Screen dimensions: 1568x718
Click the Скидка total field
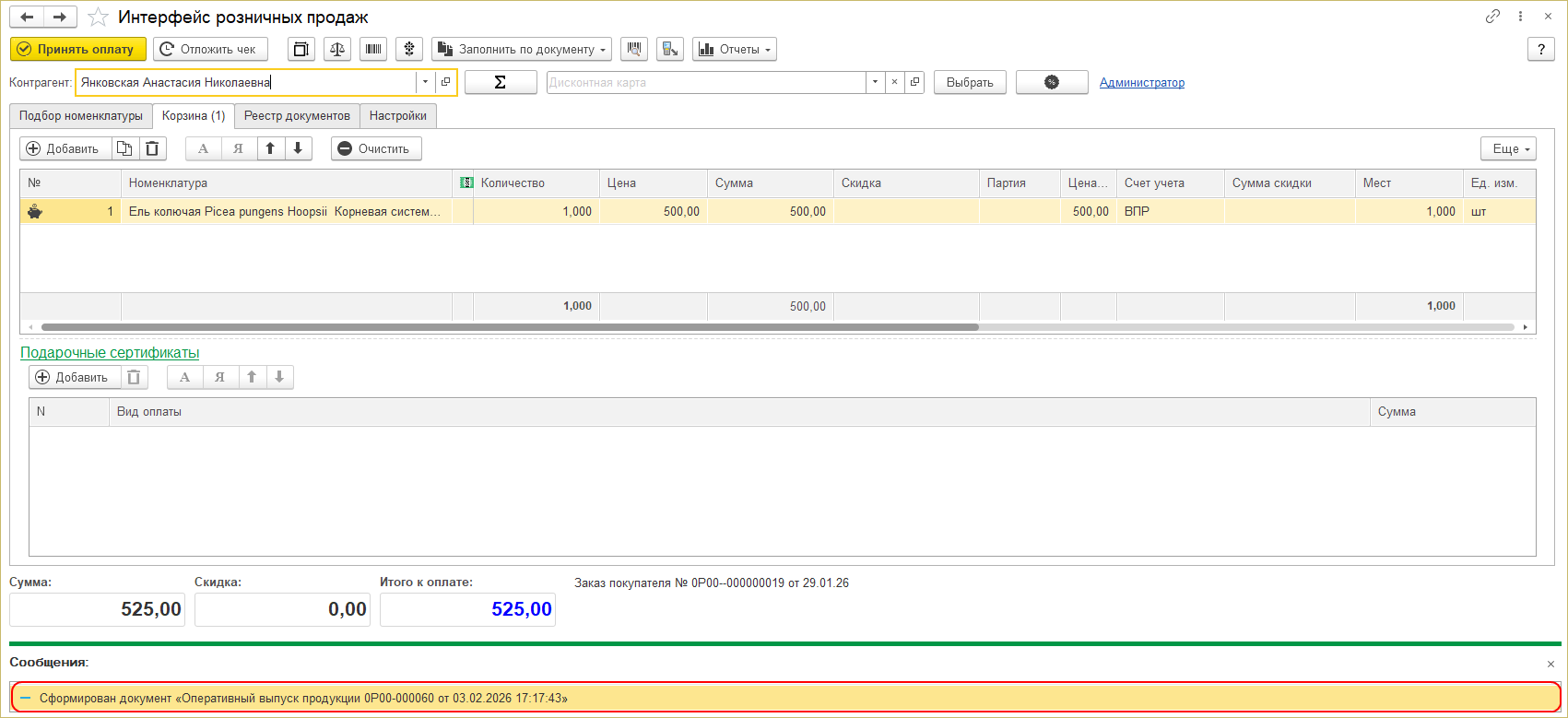[282, 609]
